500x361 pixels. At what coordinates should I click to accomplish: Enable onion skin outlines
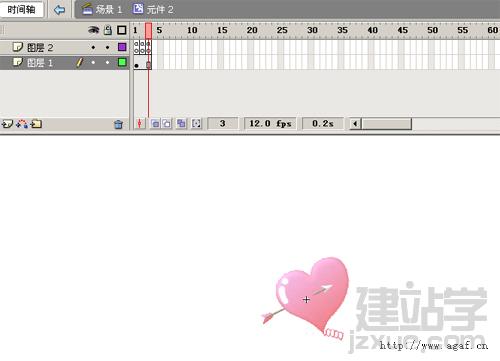[167, 124]
